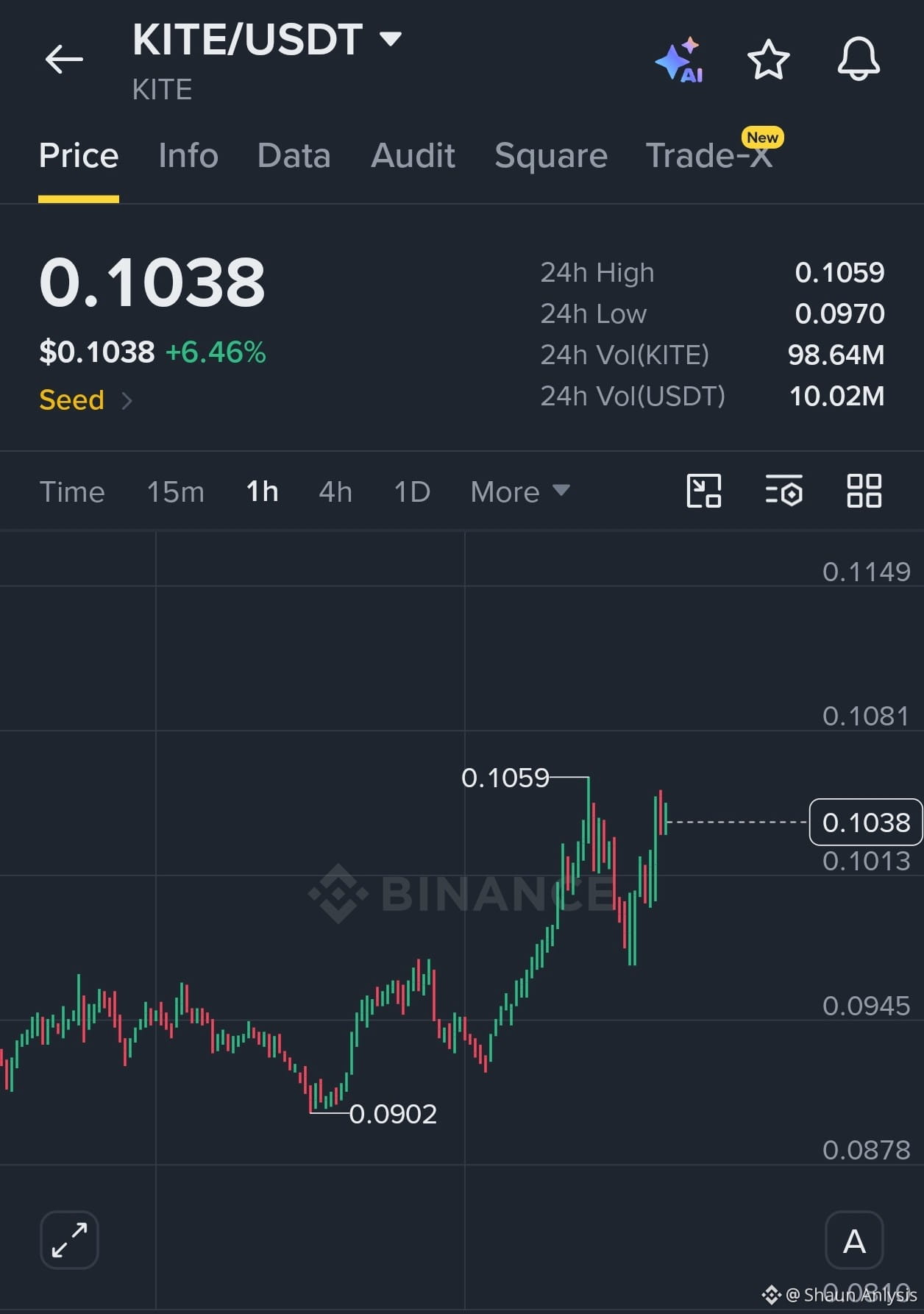
Task: Open chart indicator settings icon
Action: coord(783,491)
